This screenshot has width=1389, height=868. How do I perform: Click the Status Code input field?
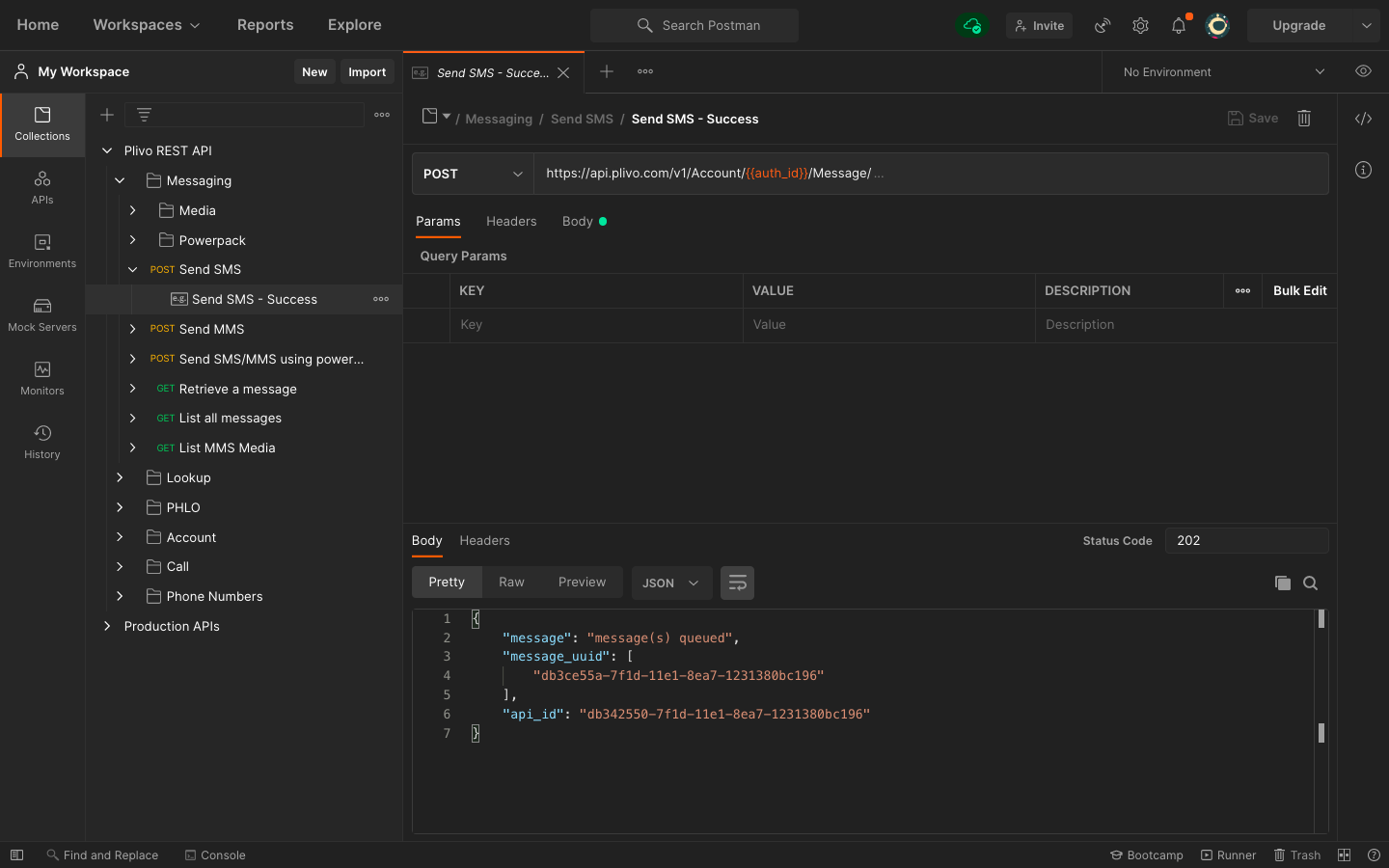coord(1246,541)
